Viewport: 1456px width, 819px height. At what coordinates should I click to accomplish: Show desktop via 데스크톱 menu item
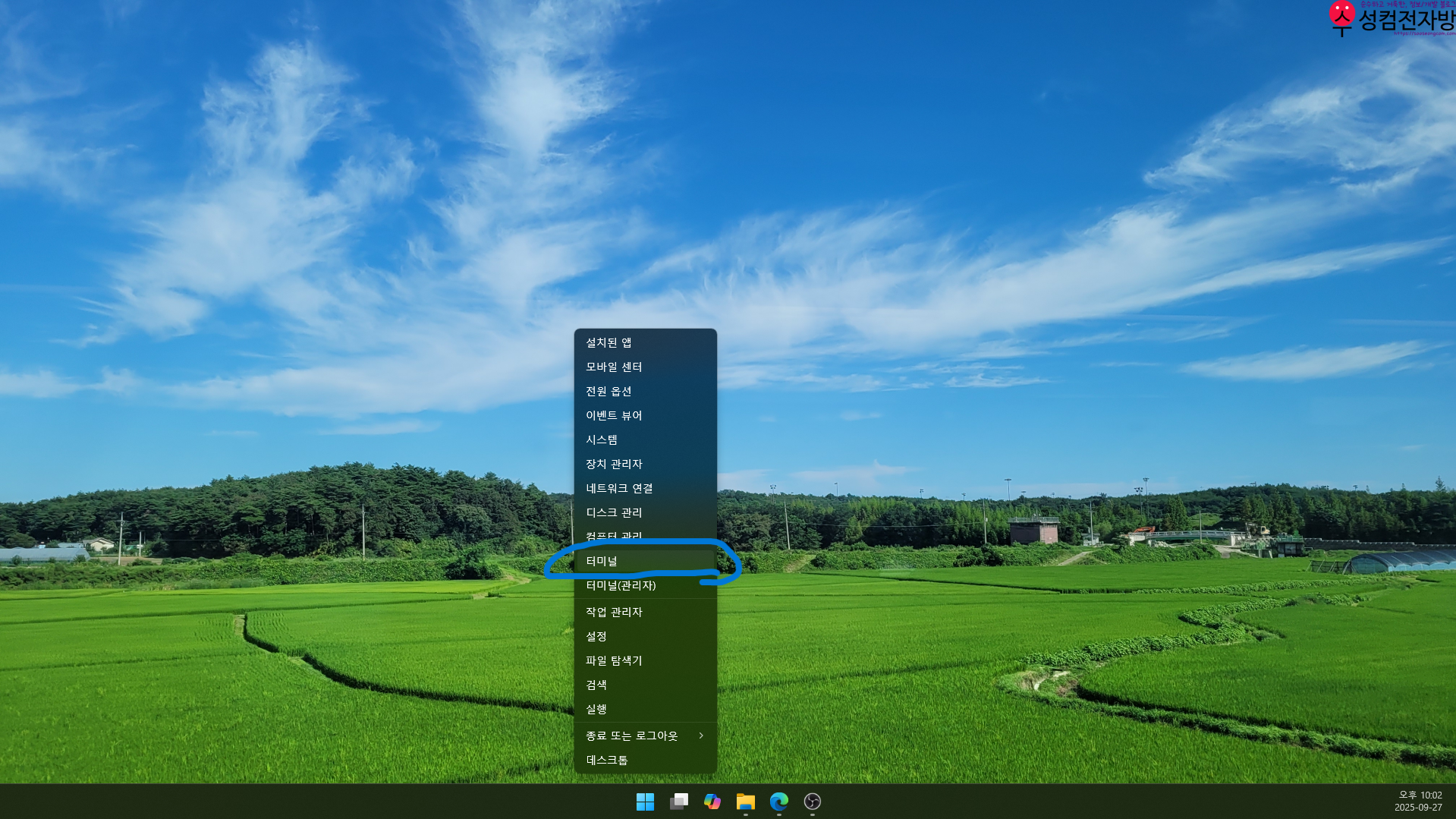645,760
